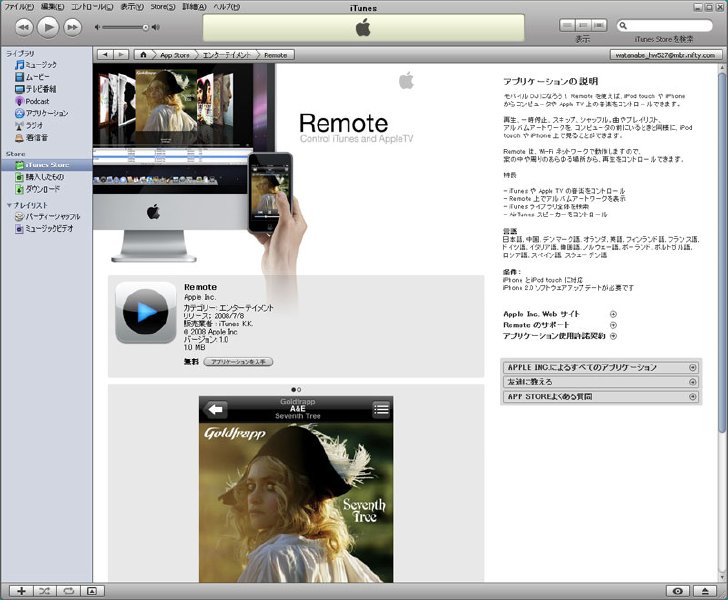
Task: Open Remote のサポート link
Action: (x=536, y=325)
